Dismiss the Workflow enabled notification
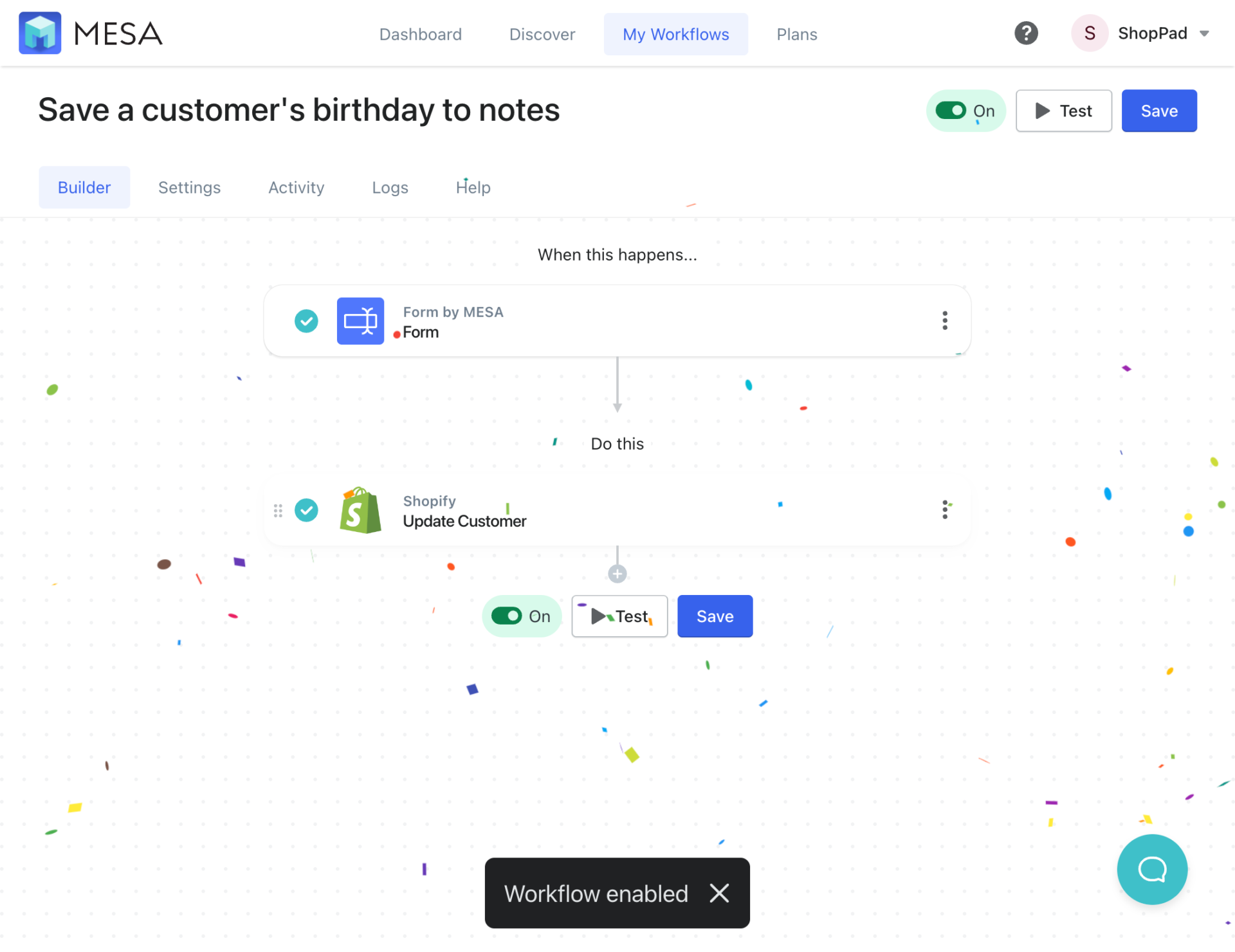1235x952 pixels. tap(719, 893)
